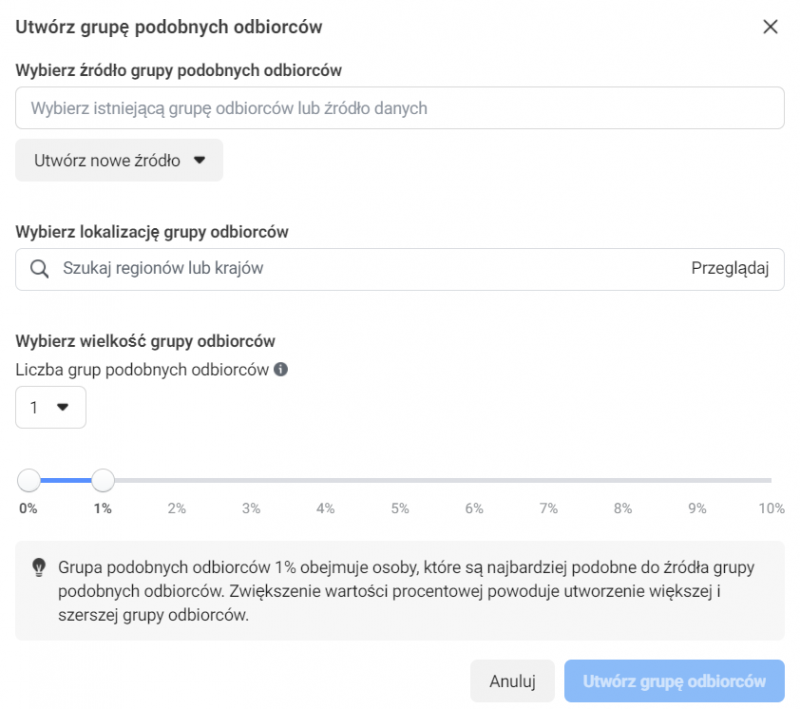This screenshot has height=709, width=800.
Task: Click the 9% slider label
Action: pyautogui.click(x=697, y=508)
